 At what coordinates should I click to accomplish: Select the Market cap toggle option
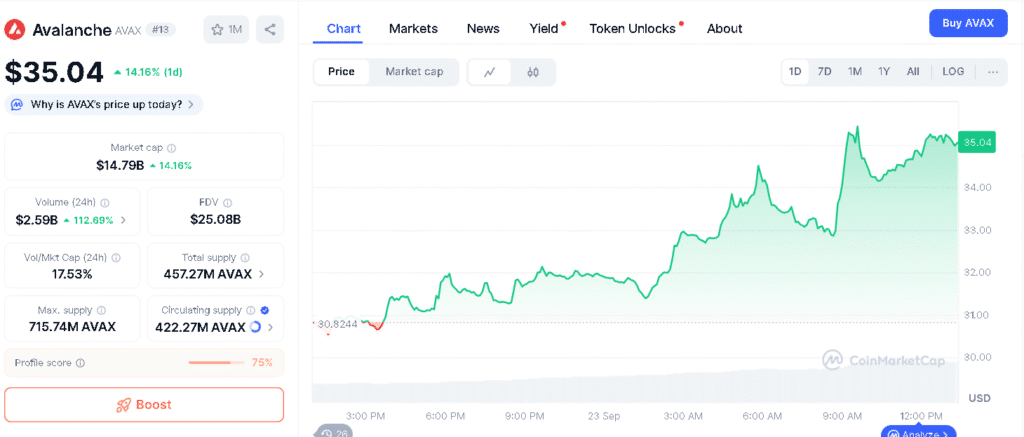(x=414, y=72)
